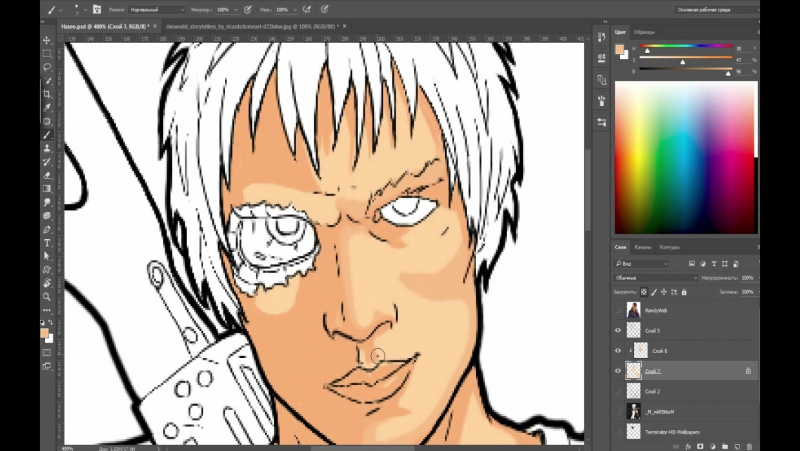Screen dimensions: 800x451
Task: Toggle pressure for opacity in the options bar
Action: point(248,9)
